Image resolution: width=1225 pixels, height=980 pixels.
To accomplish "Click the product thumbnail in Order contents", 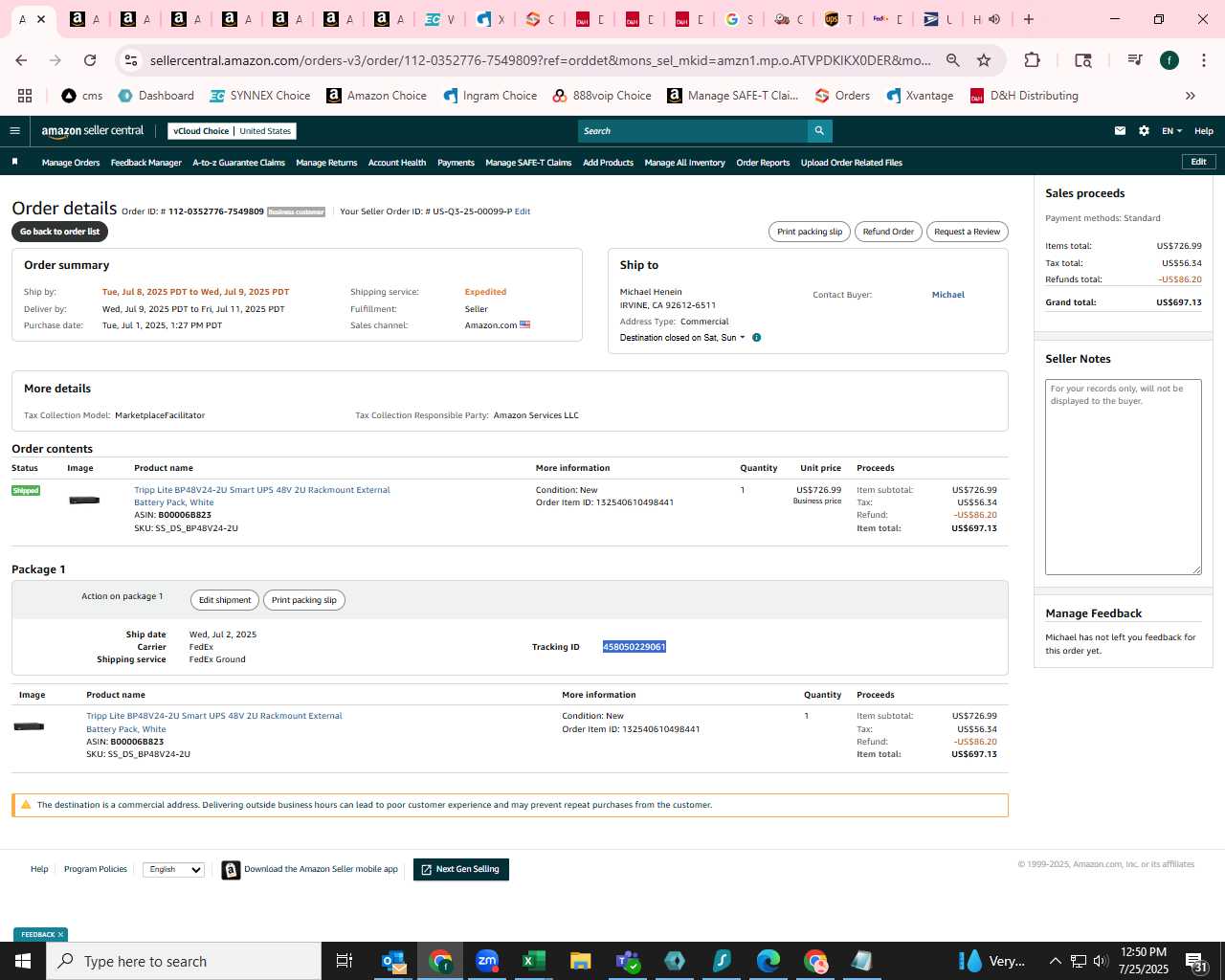I will 84,501.
